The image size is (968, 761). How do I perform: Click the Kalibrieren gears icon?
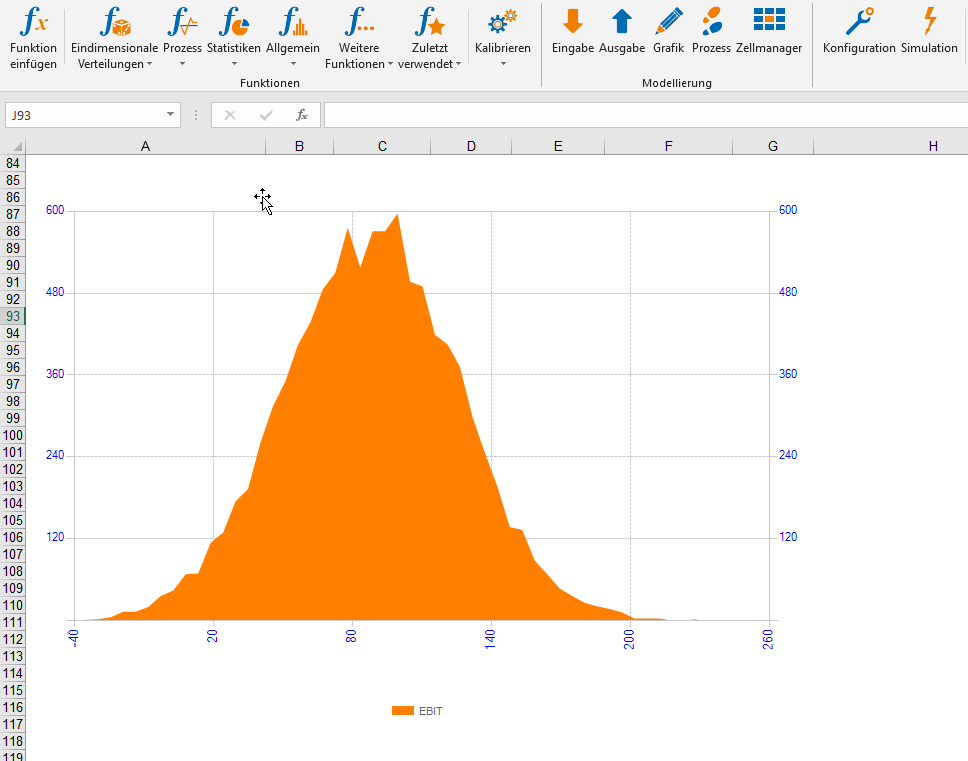[503, 22]
